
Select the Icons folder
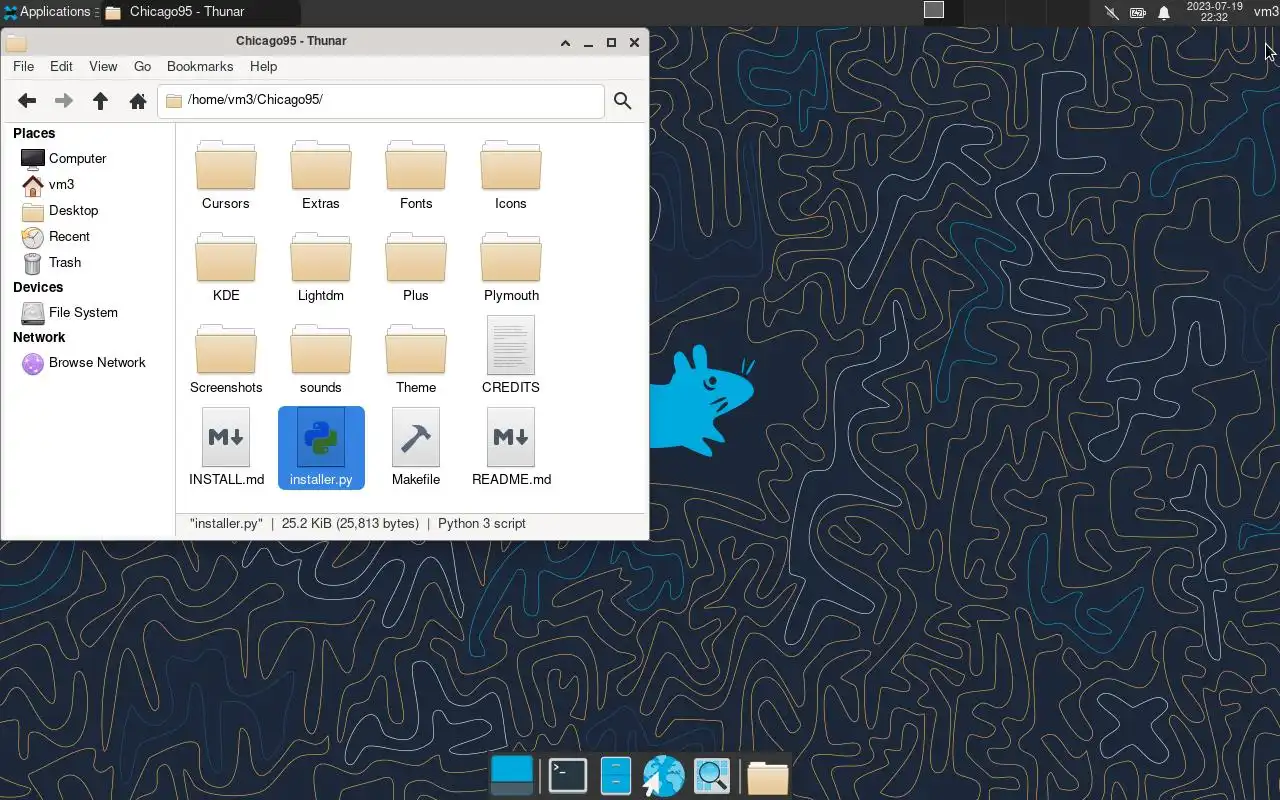click(x=511, y=175)
